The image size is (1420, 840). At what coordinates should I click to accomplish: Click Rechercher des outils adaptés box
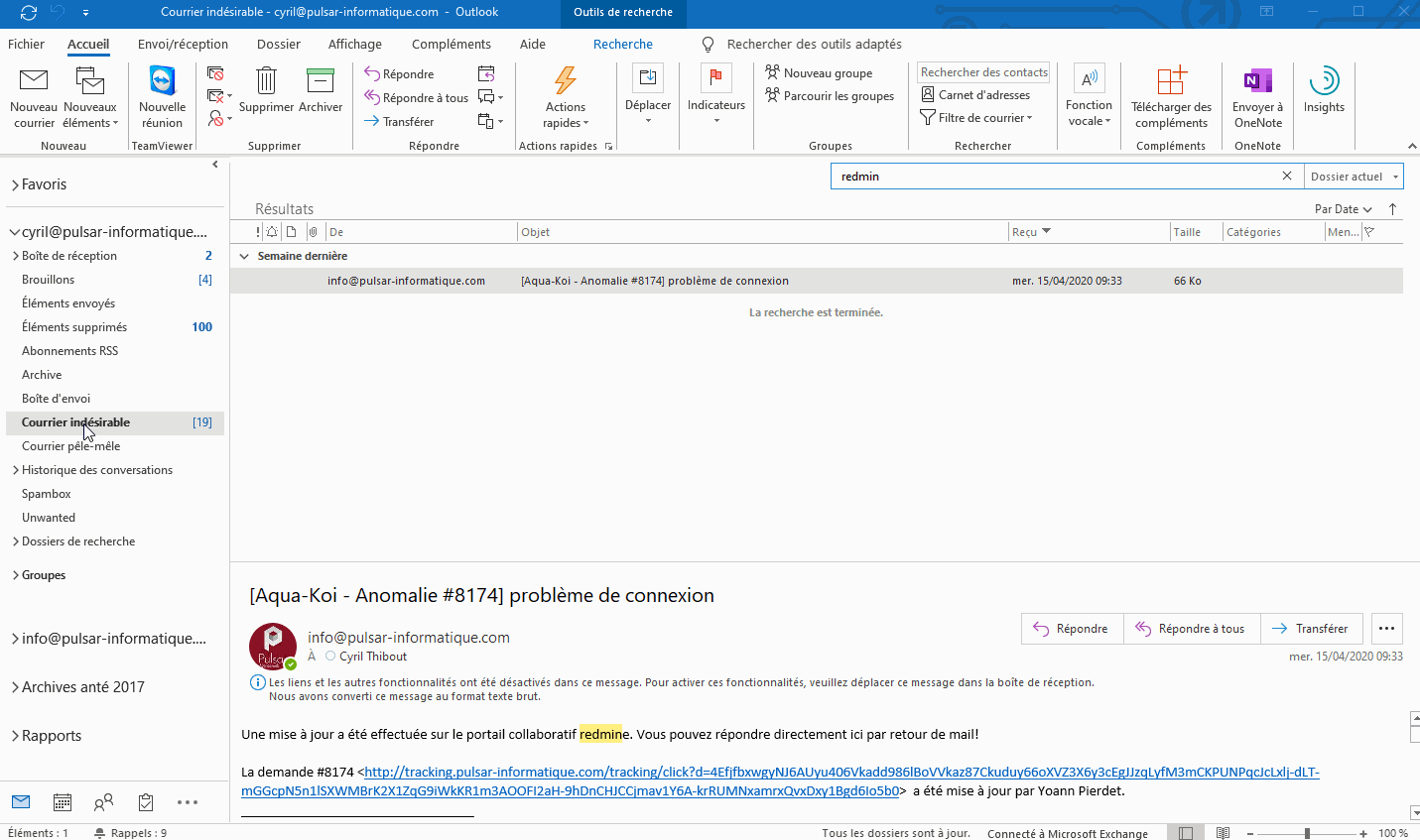(x=814, y=44)
